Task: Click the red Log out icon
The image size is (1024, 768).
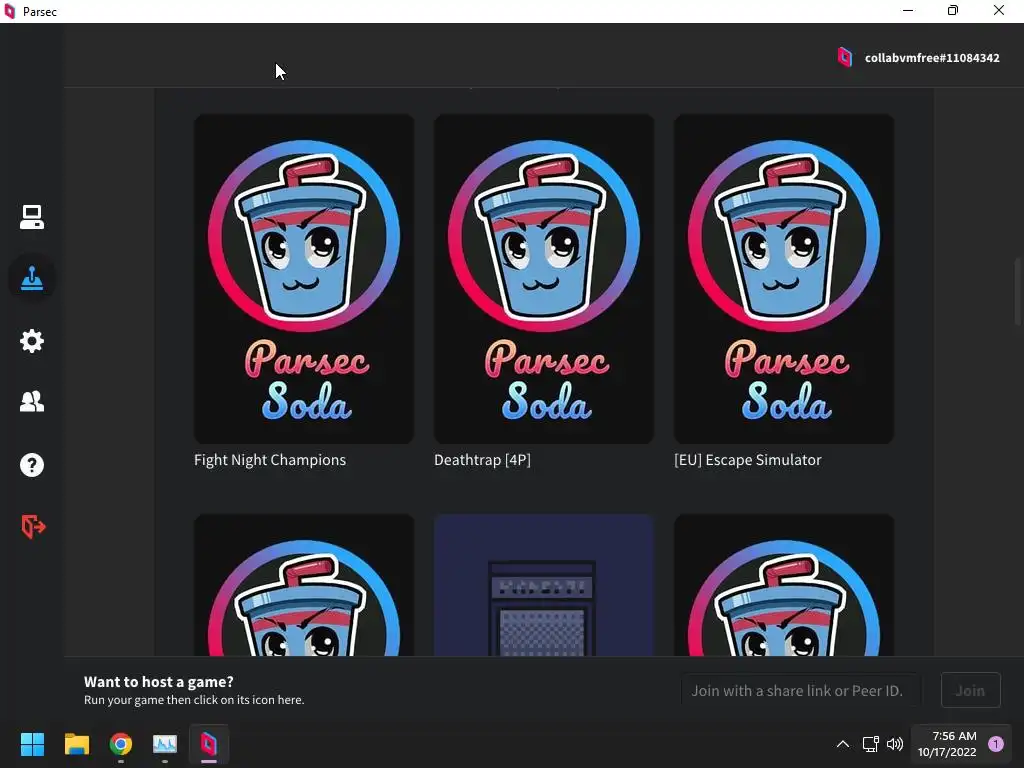Action: click(33, 526)
